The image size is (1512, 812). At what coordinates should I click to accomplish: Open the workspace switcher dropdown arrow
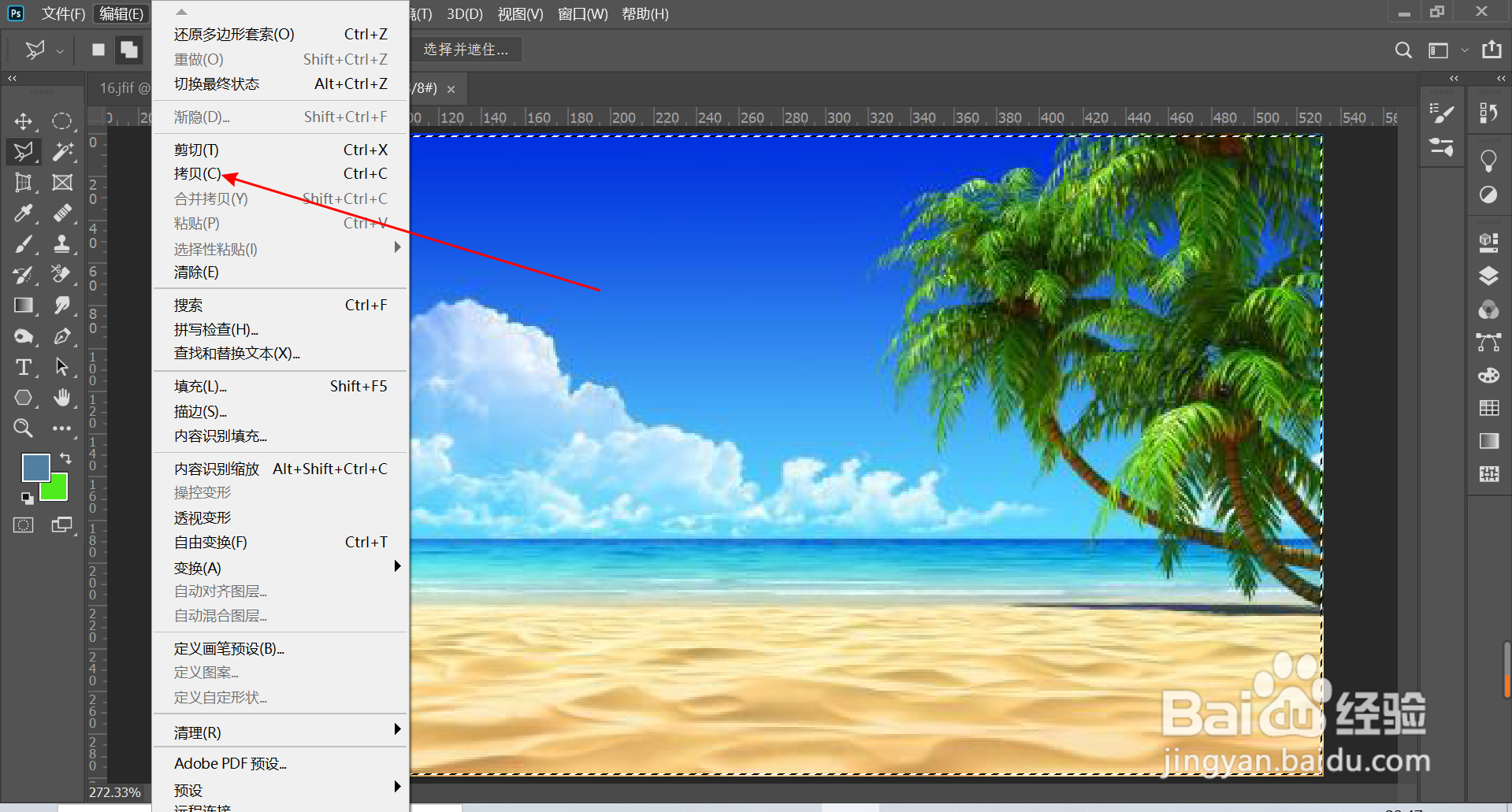pos(1465,50)
